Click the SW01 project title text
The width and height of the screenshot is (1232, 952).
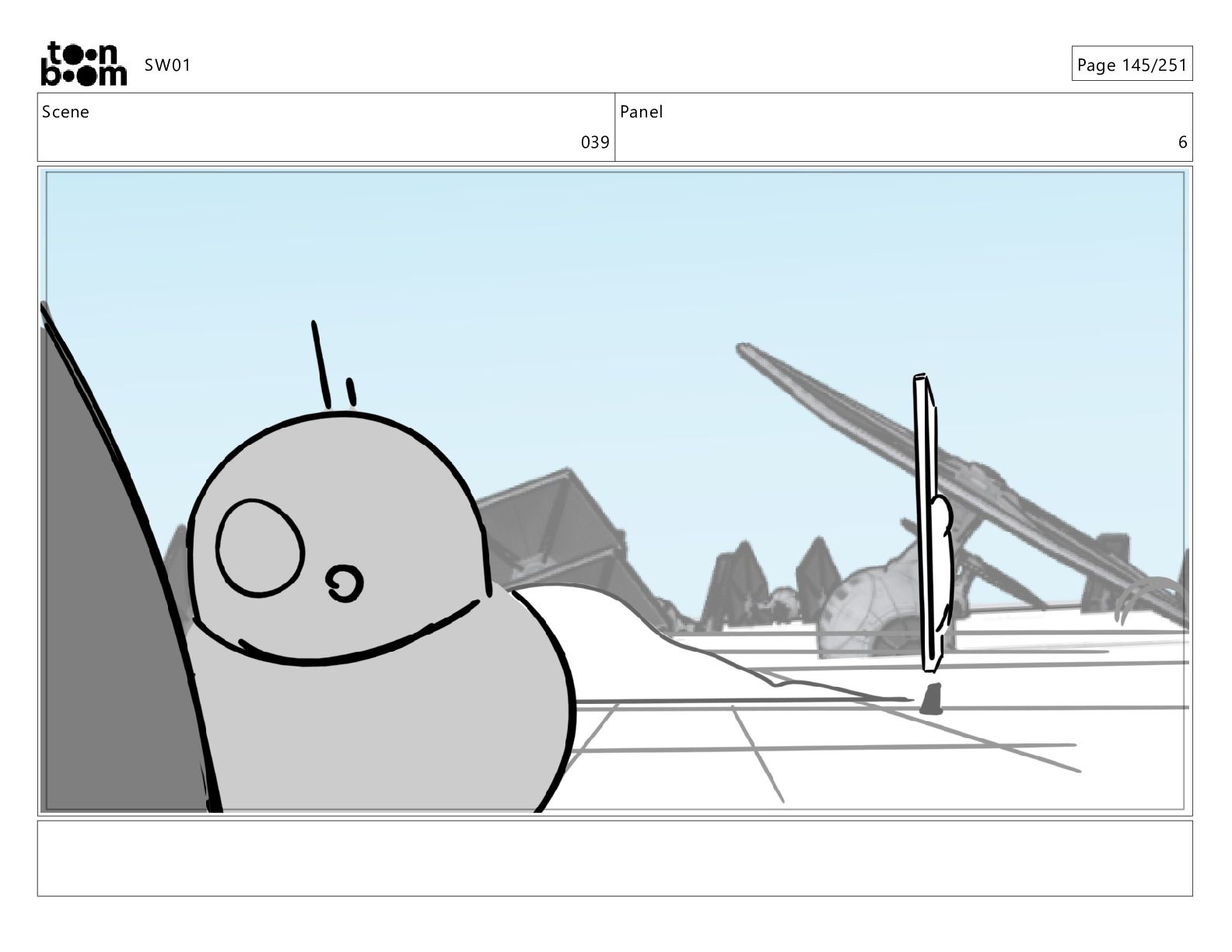(x=167, y=65)
